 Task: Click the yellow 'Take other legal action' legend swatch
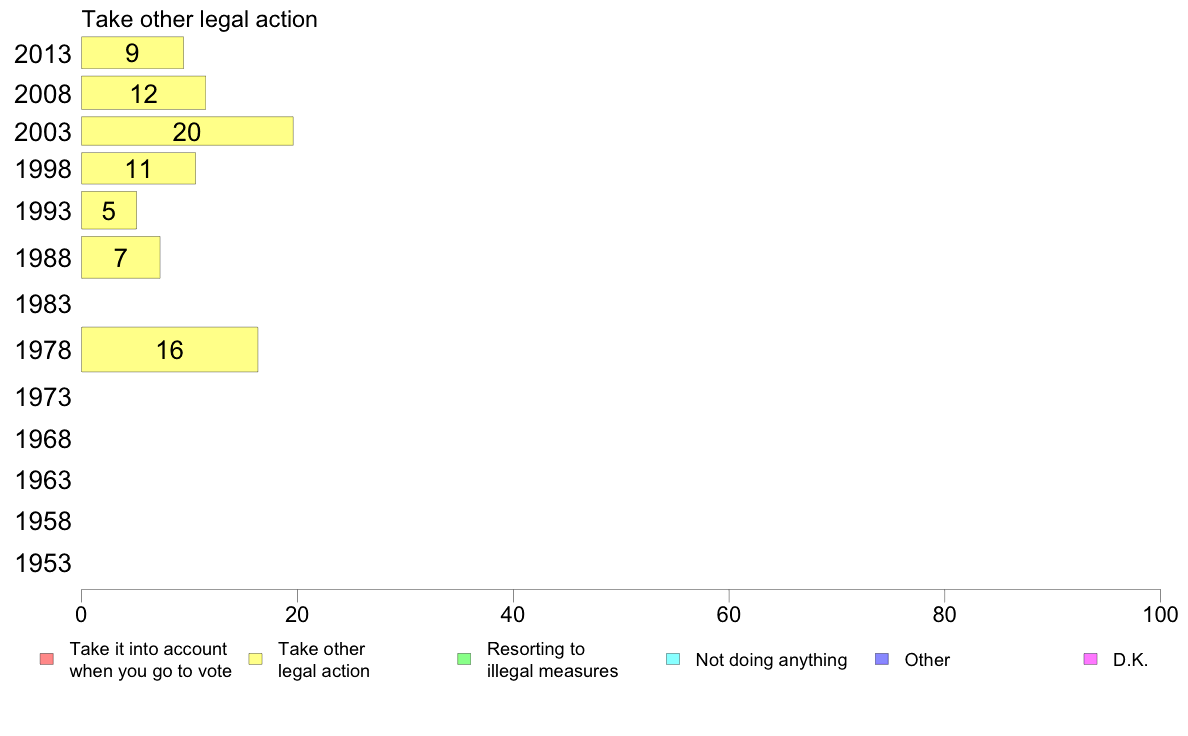(255, 659)
